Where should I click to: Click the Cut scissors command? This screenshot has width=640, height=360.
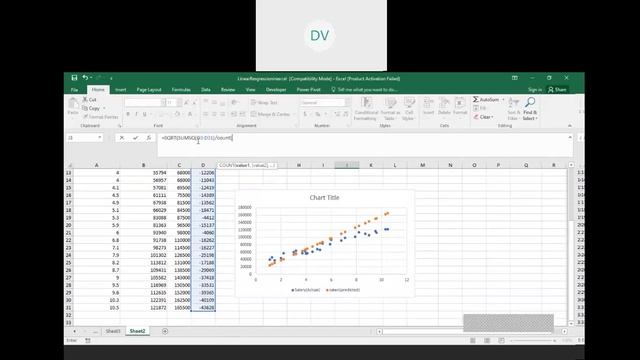(89, 100)
